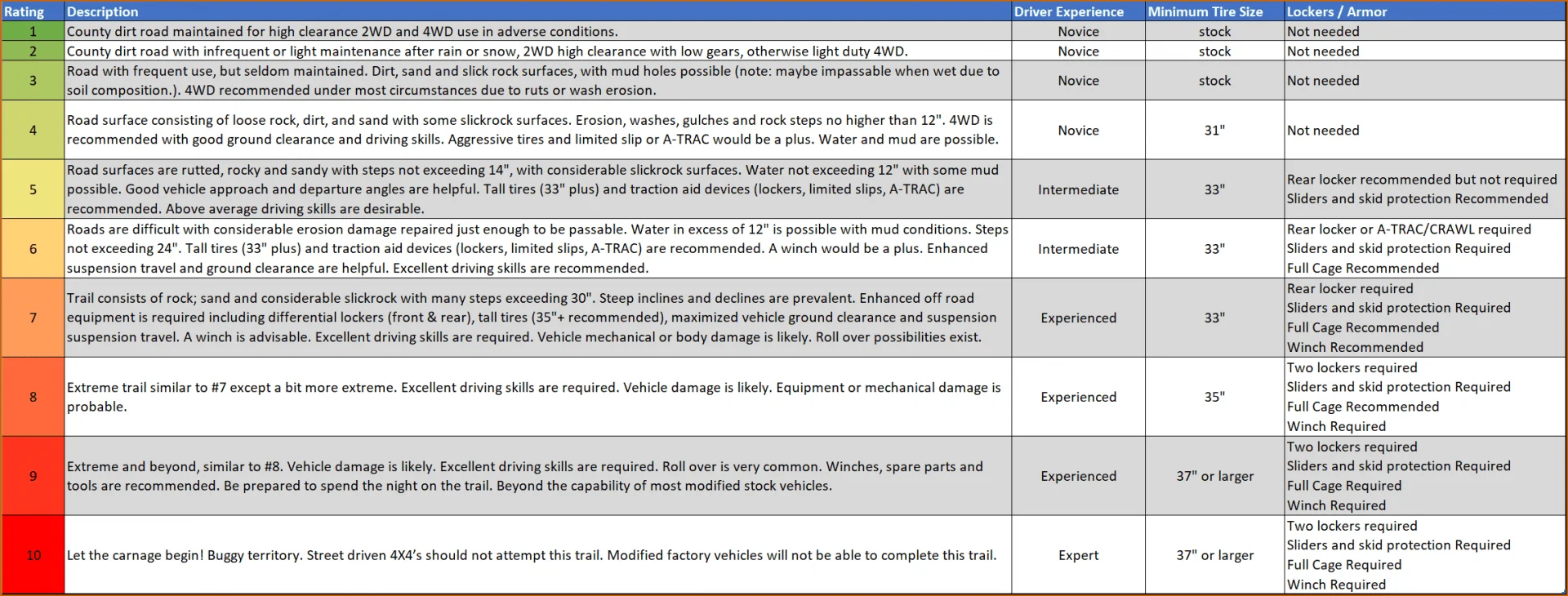This screenshot has width=1568, height=596.
Task: Select the red Rating 10 cell
Action: pyautogui.click(x=33, y=555)
